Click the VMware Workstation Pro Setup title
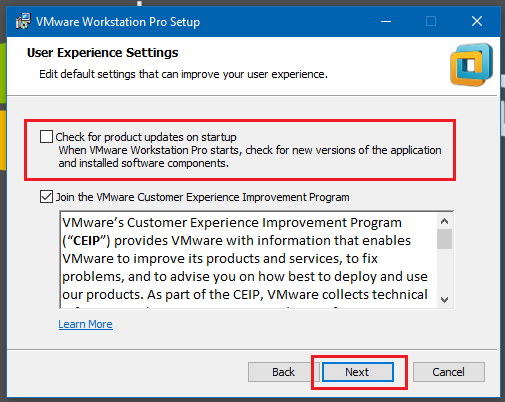 pyautogui.click(x=118, y=22)
